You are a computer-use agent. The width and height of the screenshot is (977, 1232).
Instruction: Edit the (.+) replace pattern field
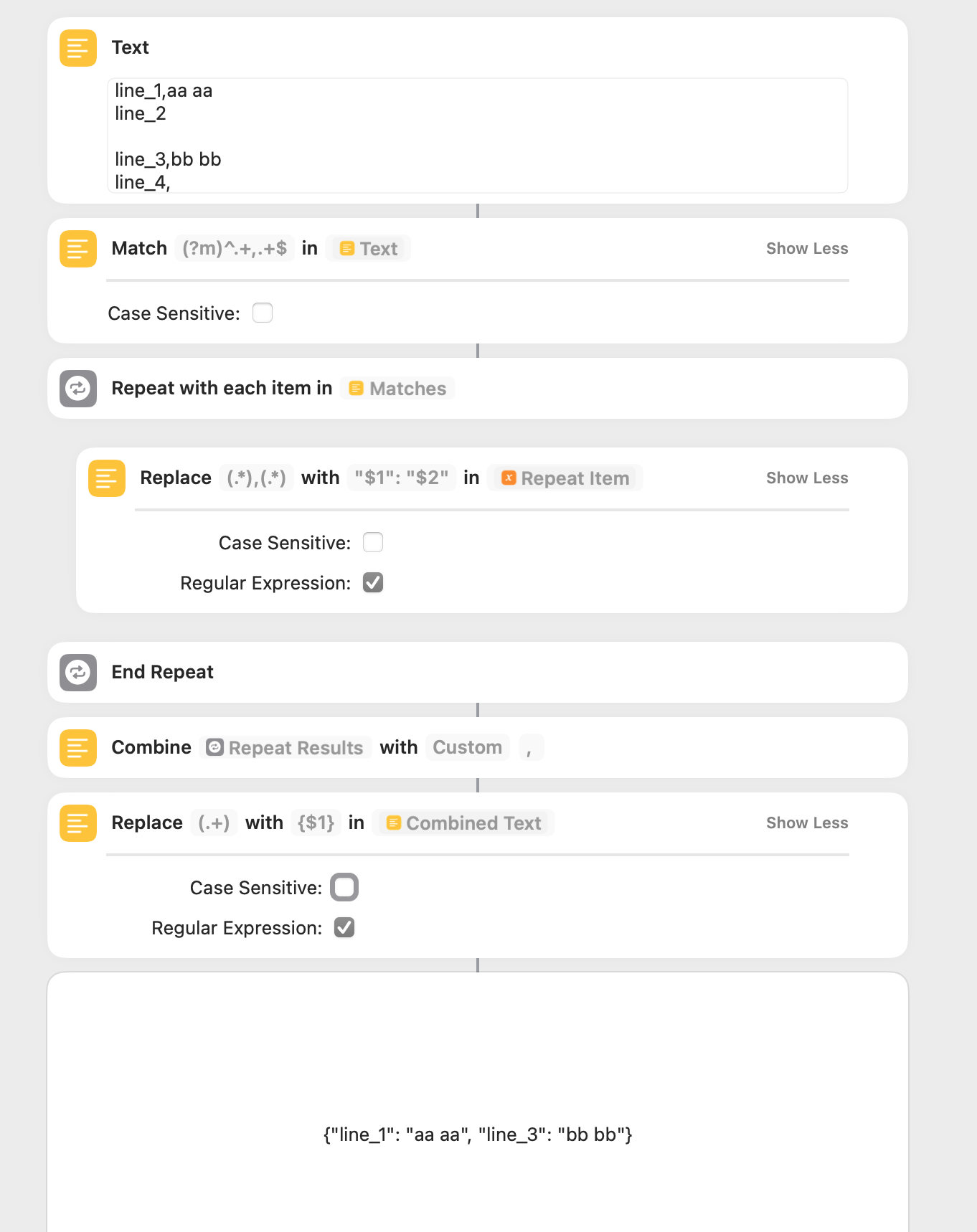(214, 823)
